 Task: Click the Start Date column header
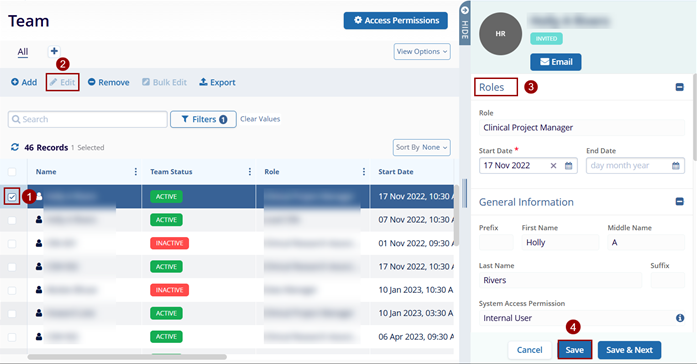click(396, 172)
